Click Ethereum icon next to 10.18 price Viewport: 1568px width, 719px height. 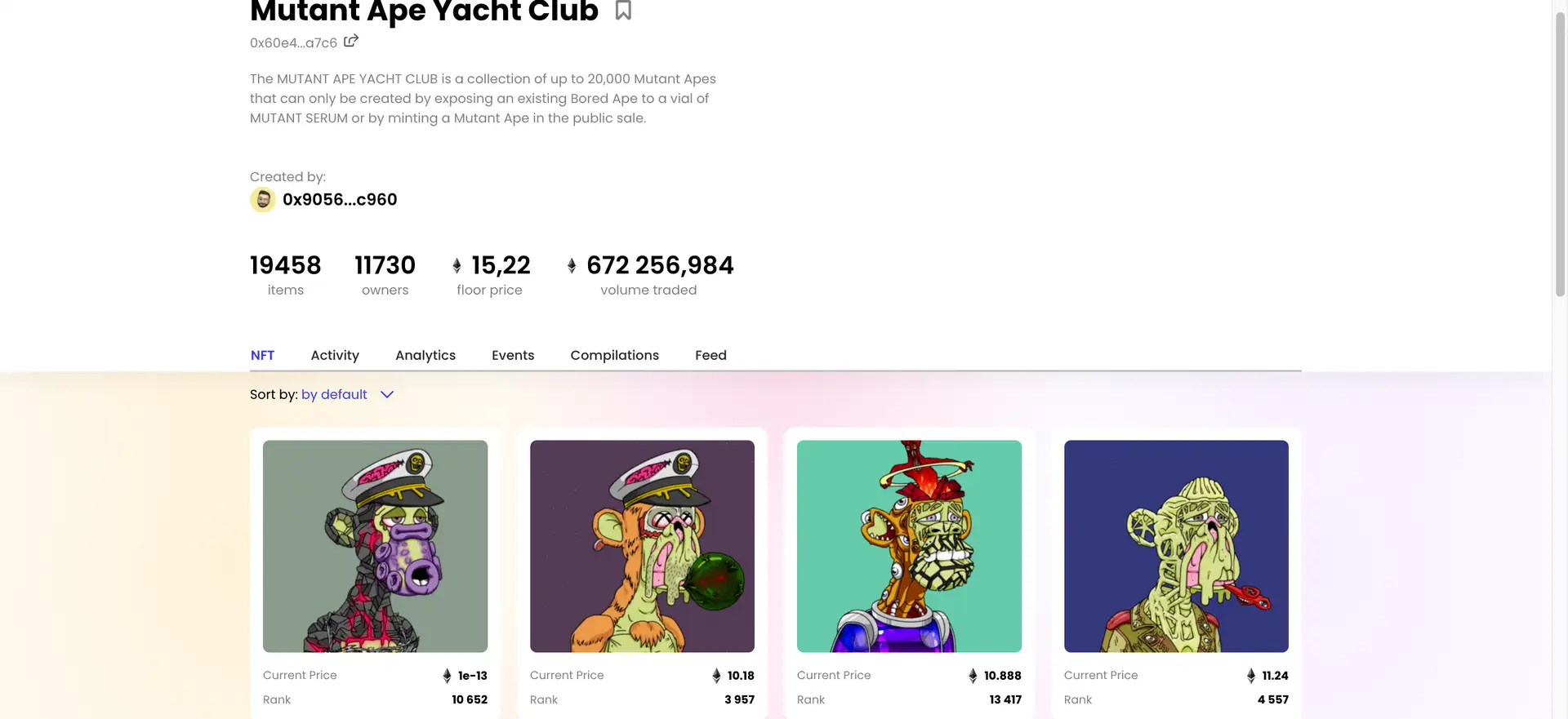click(716, 676)
